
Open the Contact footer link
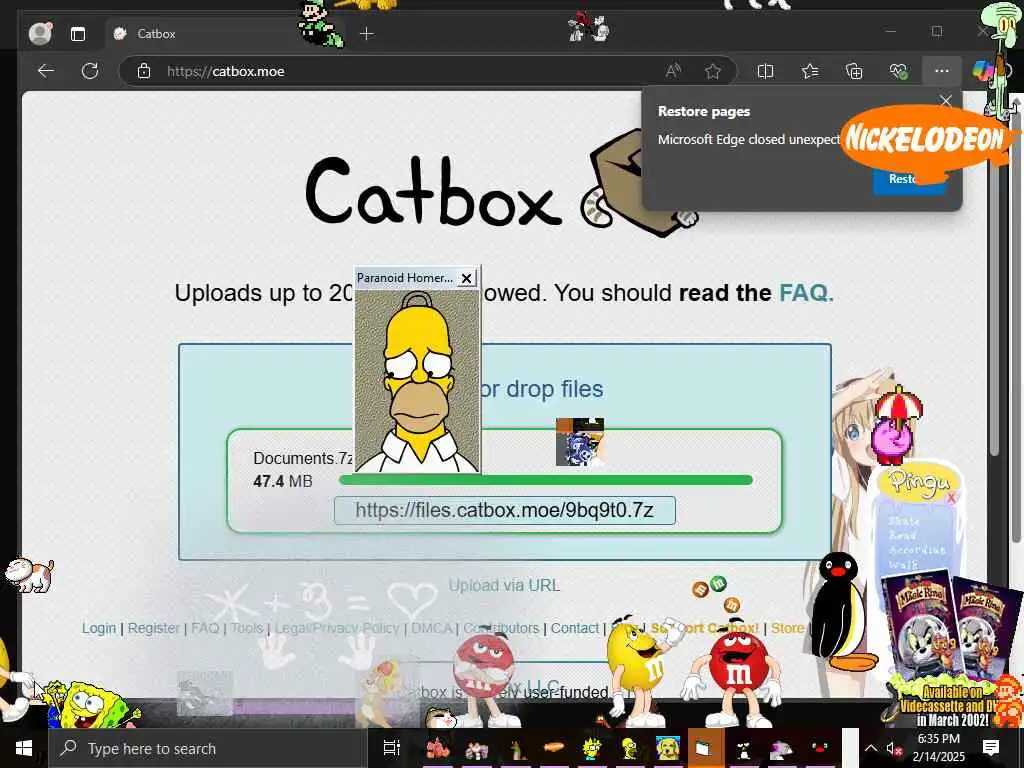[575, 628]
